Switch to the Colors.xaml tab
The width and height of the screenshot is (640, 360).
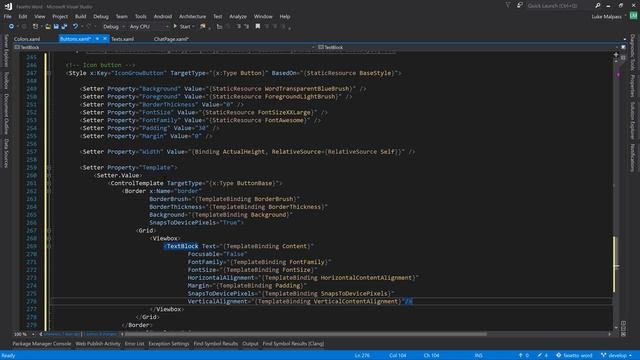click(27, 39)
